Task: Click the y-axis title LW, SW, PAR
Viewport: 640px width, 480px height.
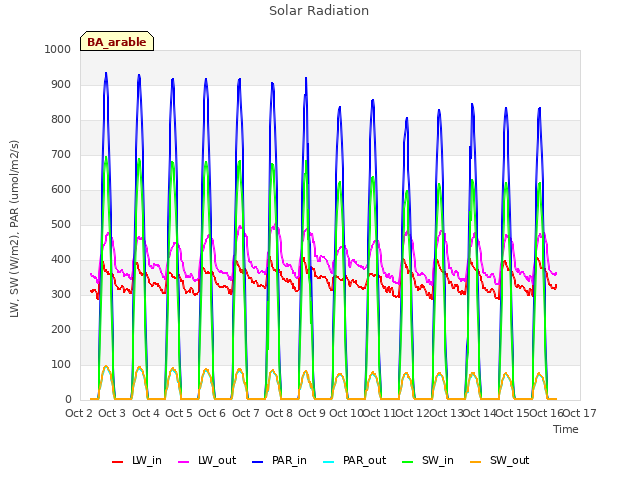Action: coord(14,229)
